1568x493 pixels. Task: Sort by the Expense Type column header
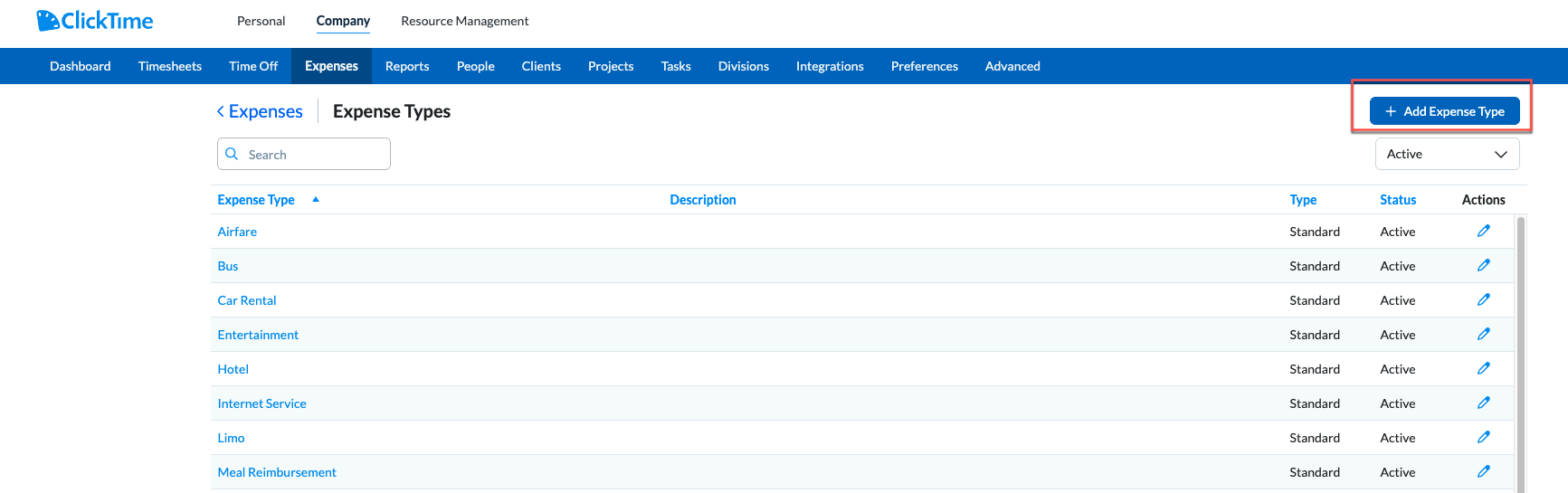[x=256, y=200]
